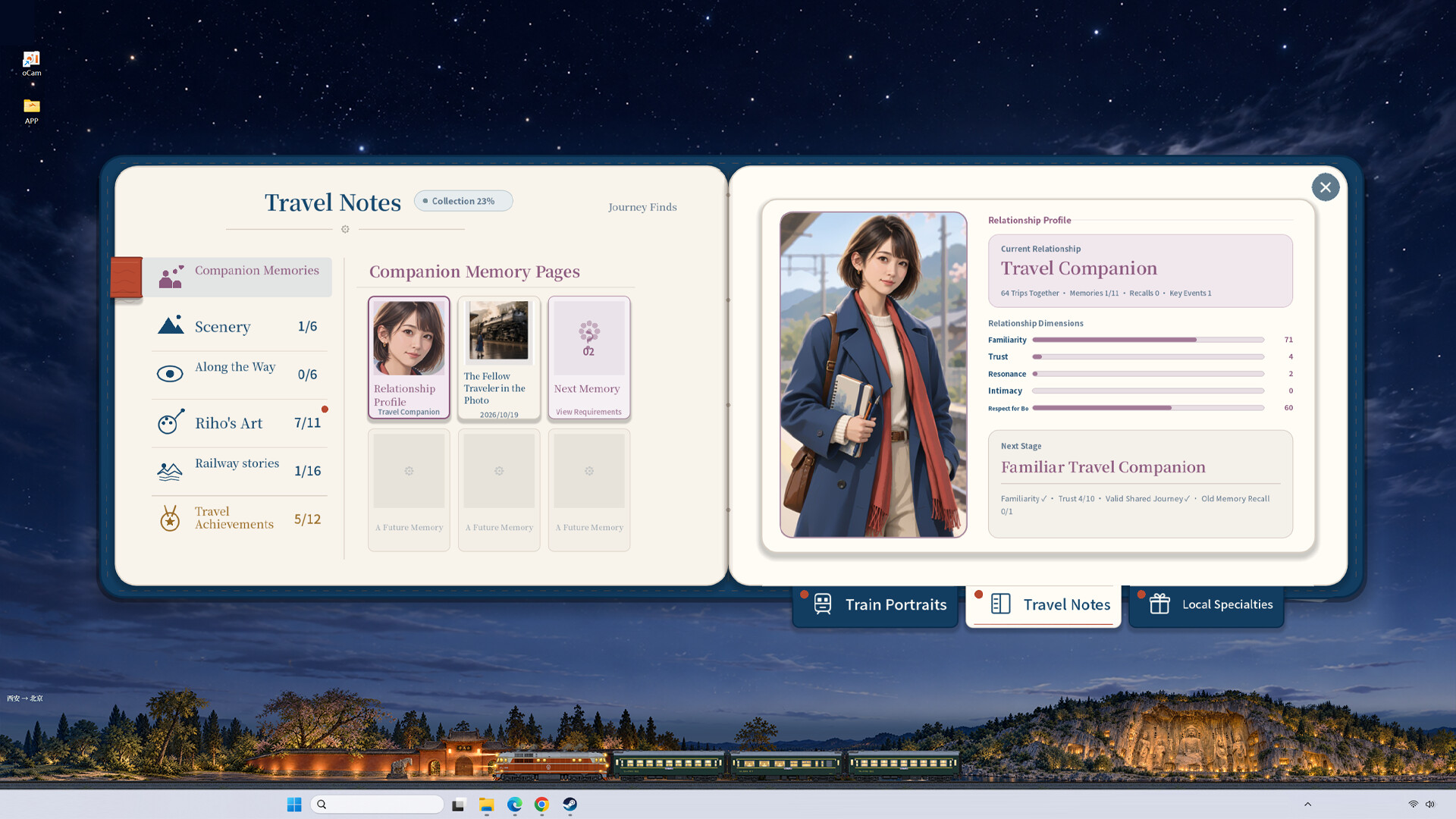Click the taskbar search box
1456x819 pixels.
pos(377,805)
